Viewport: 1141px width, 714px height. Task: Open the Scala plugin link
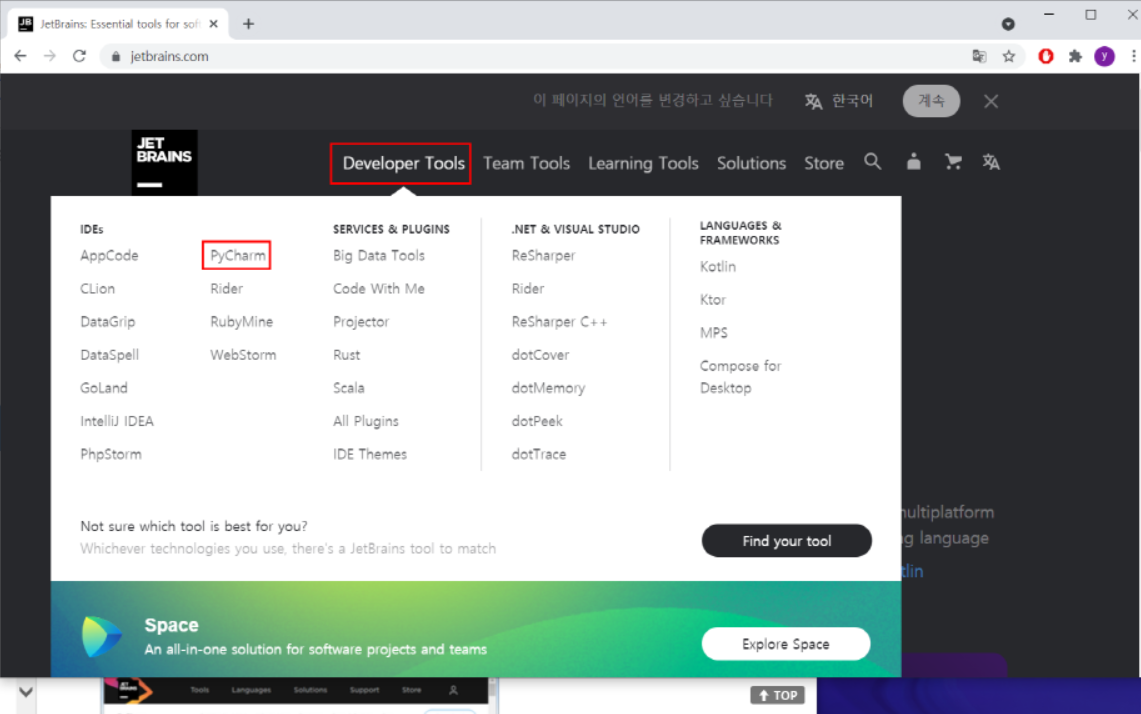click(349, 388)
